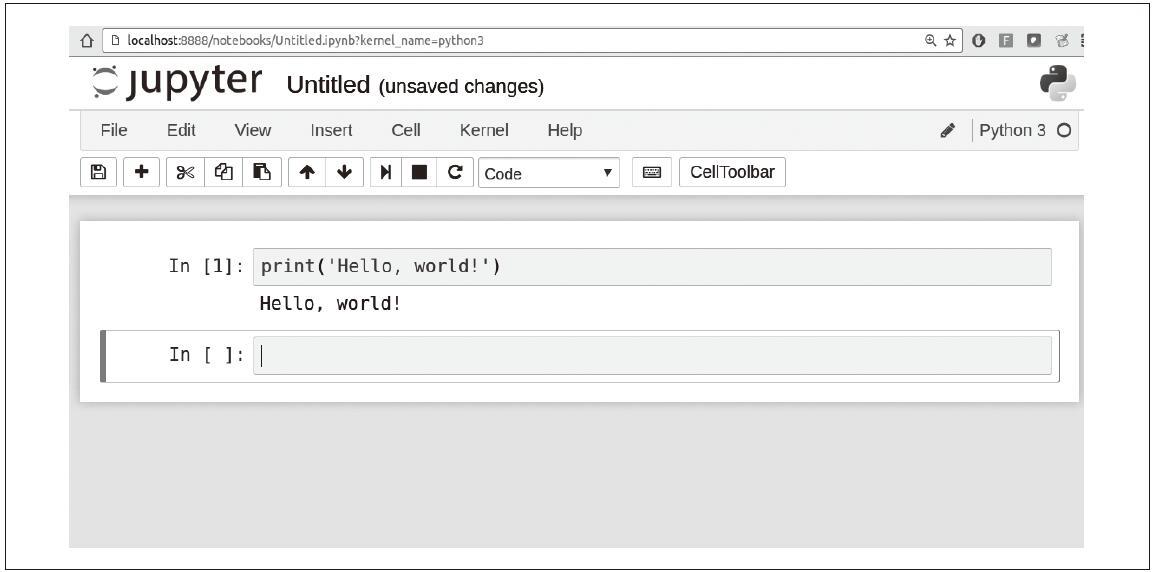Move selected cell up arrow
The width and height of the screenshot is (1152, 572).
pos(307,172)
